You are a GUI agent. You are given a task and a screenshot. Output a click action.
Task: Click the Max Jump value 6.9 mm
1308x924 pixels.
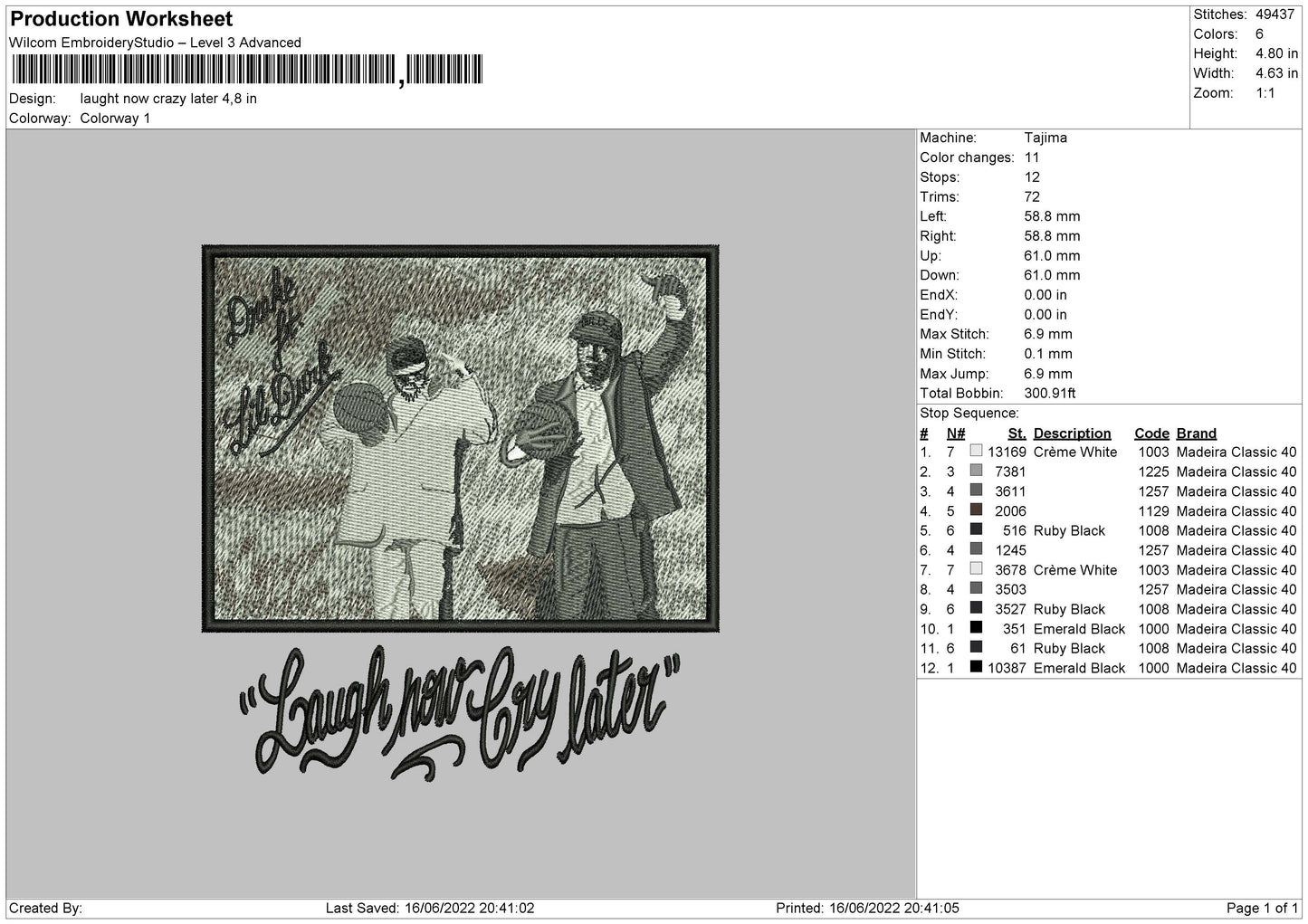1048,374
